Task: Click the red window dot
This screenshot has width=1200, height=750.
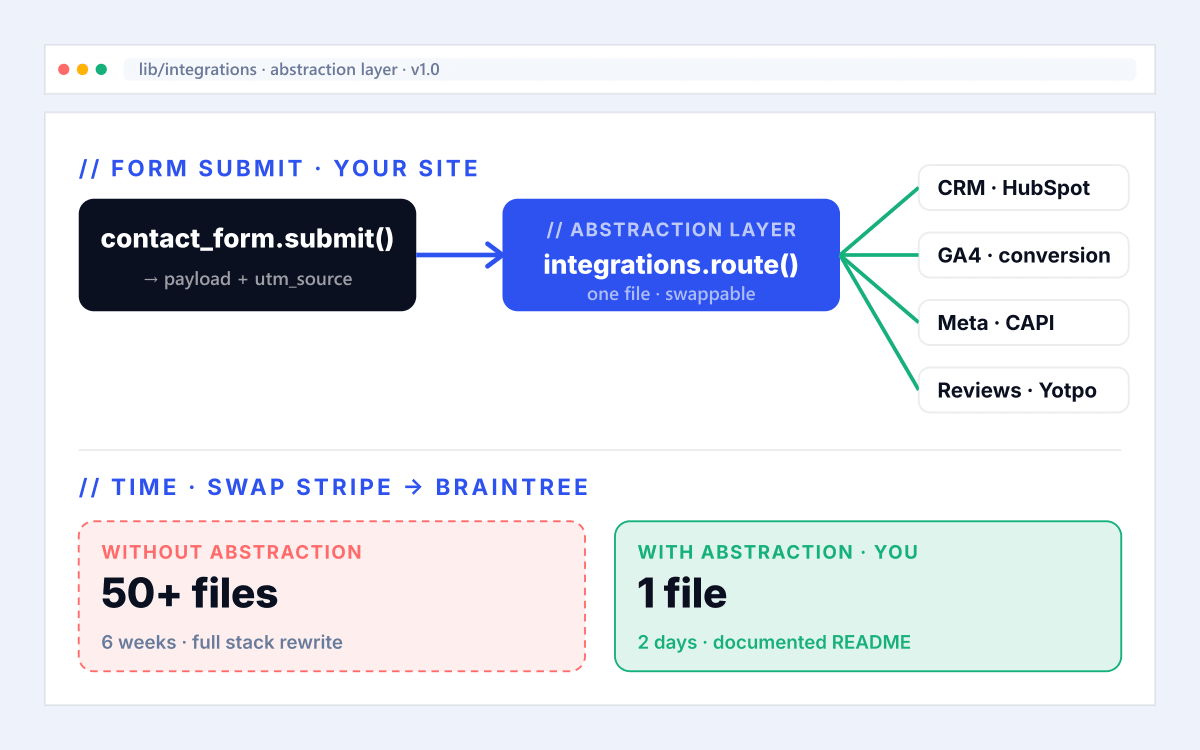Action: (64, 70)
